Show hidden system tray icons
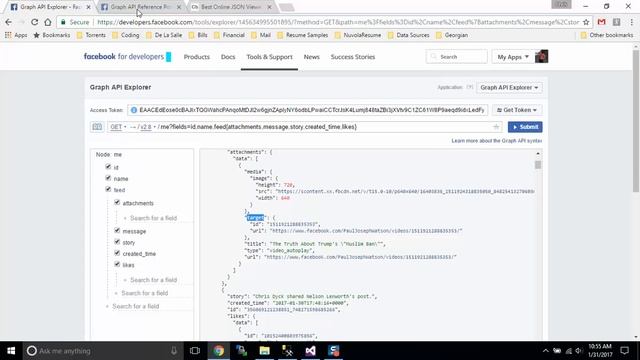The height and width of the screenshot is (360, 640). 546,351
